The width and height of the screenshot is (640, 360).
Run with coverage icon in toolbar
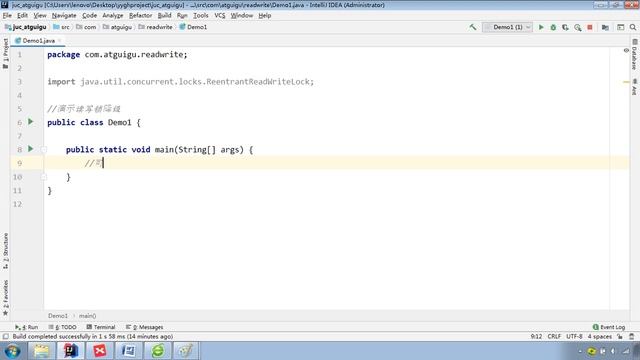(565, 27)
